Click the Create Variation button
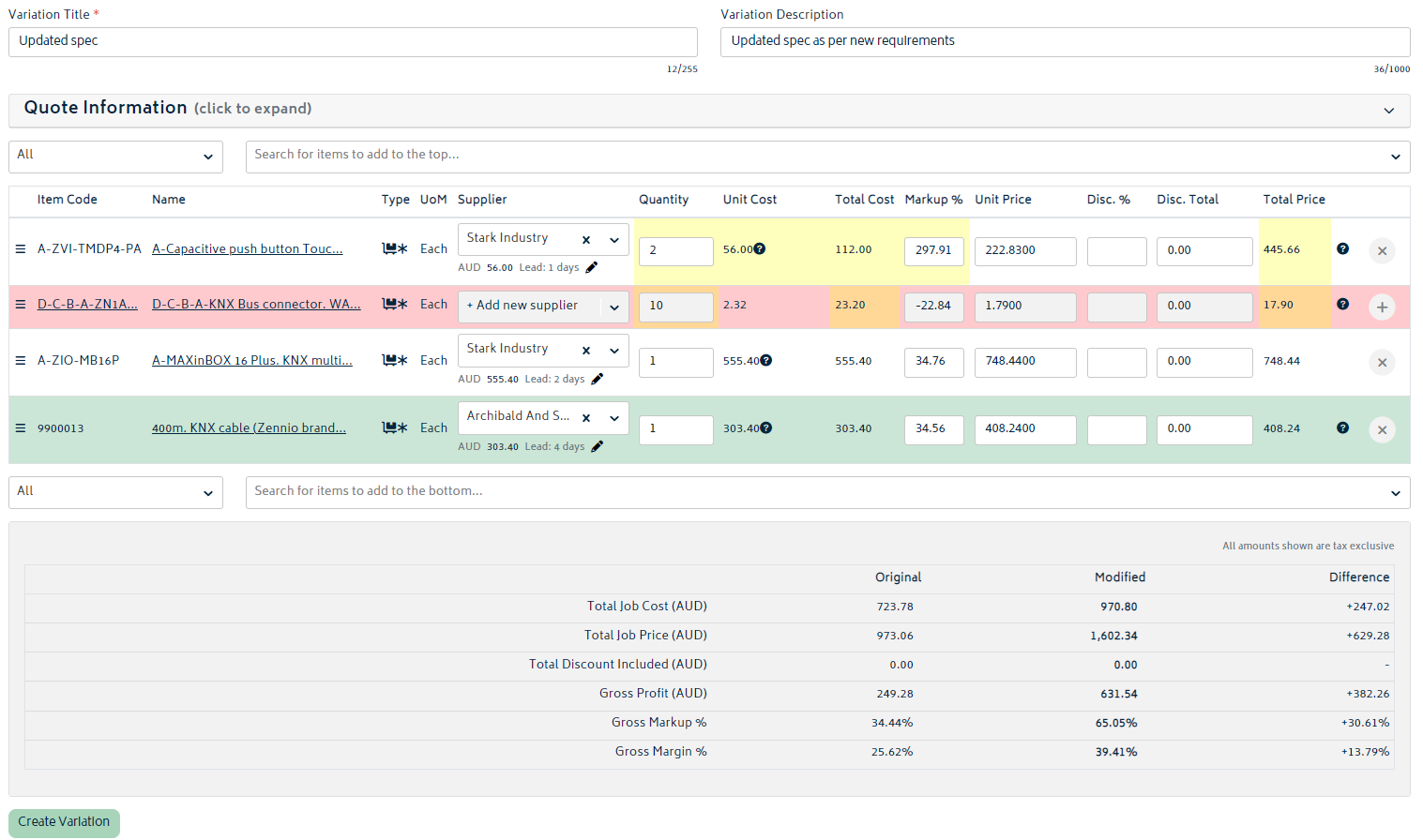The width and height of the screenshot is (1423, 840). 64,822
